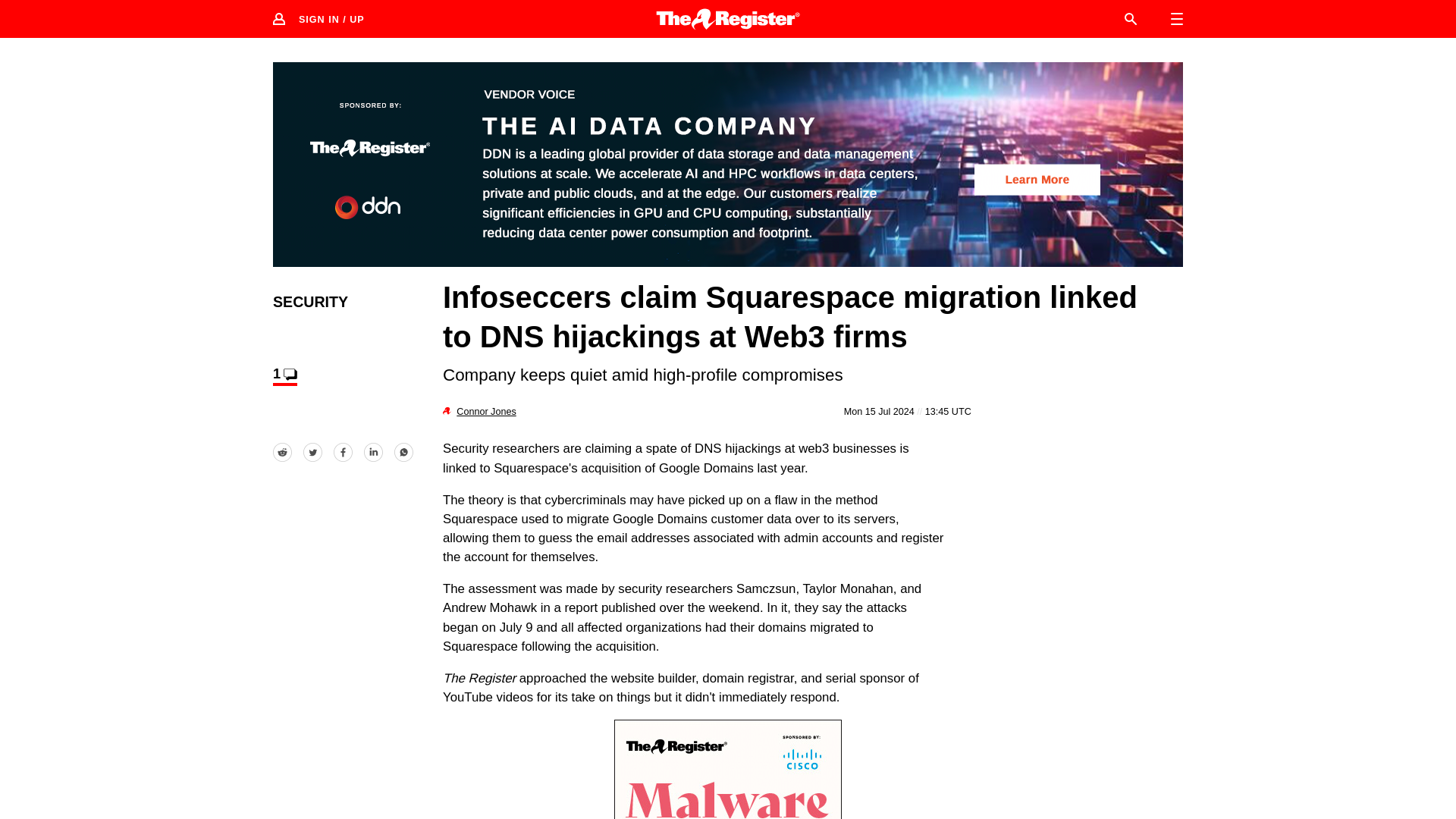Share article via WhatsApp icon
The image size is (1456, 819).
[404, 452]
